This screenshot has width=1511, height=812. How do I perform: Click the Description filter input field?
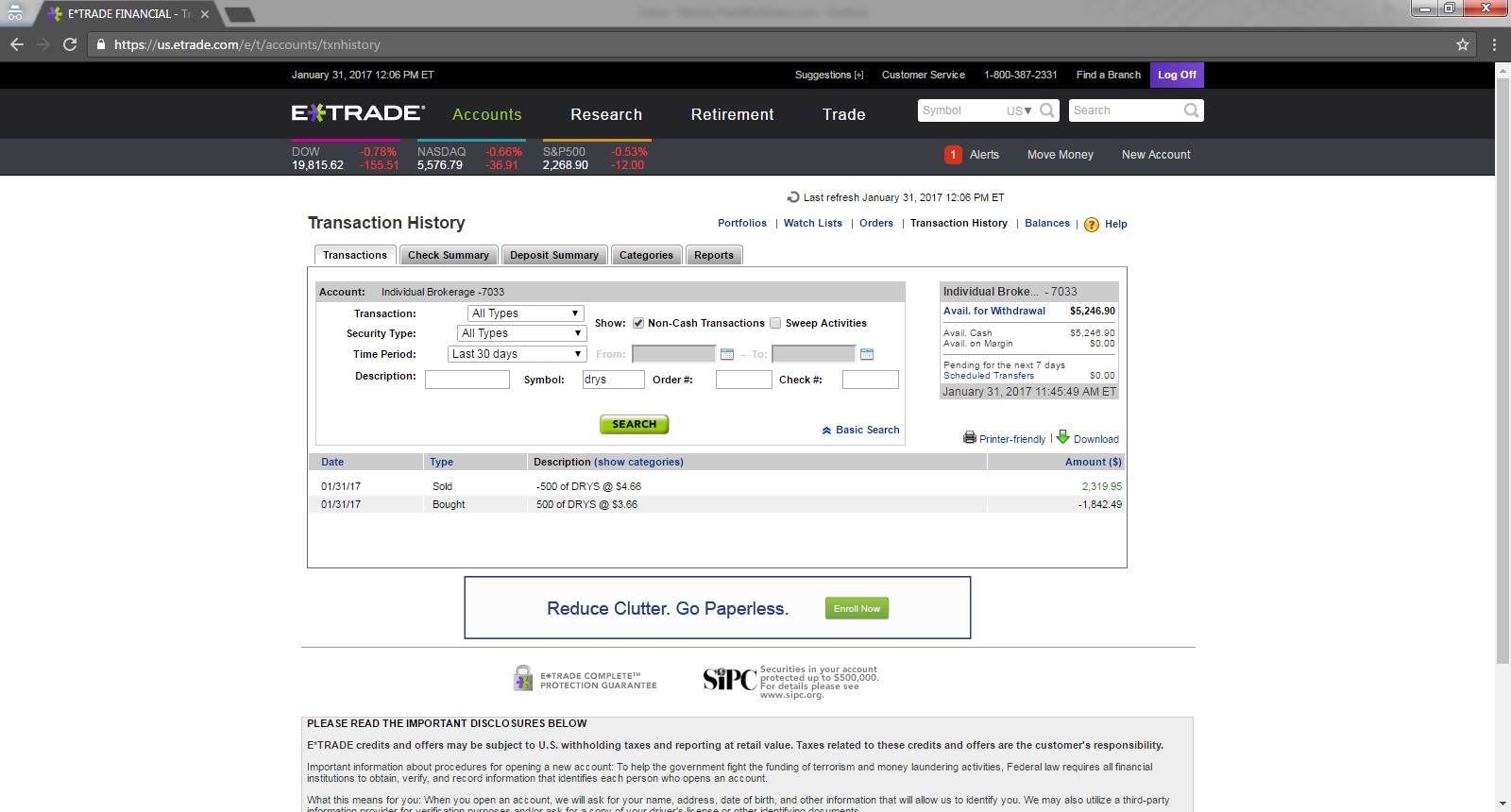[467, 380]
